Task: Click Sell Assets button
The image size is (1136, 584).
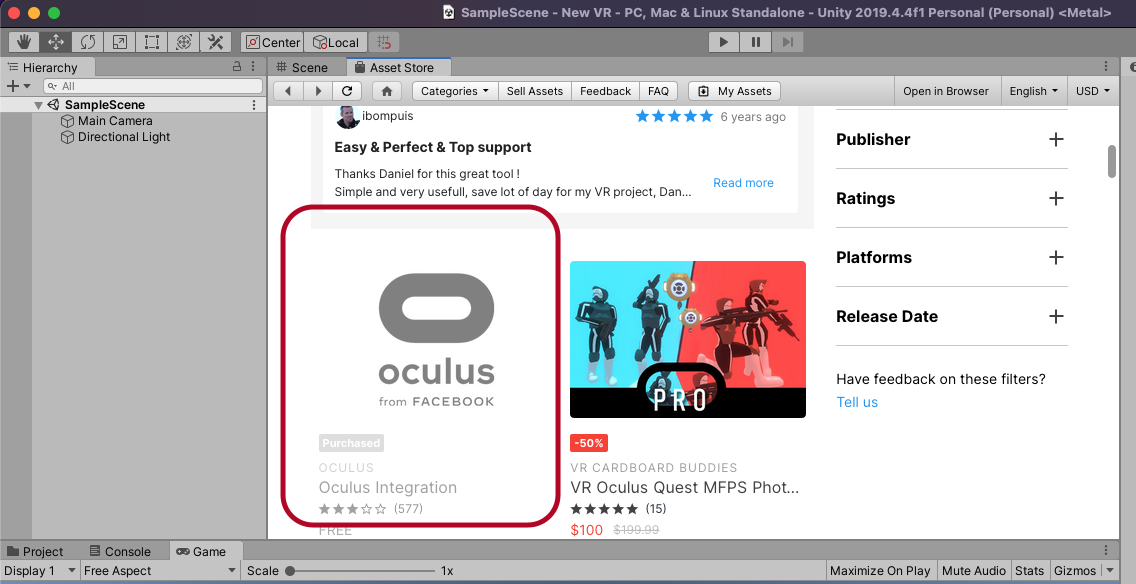Action: (535, 91)
